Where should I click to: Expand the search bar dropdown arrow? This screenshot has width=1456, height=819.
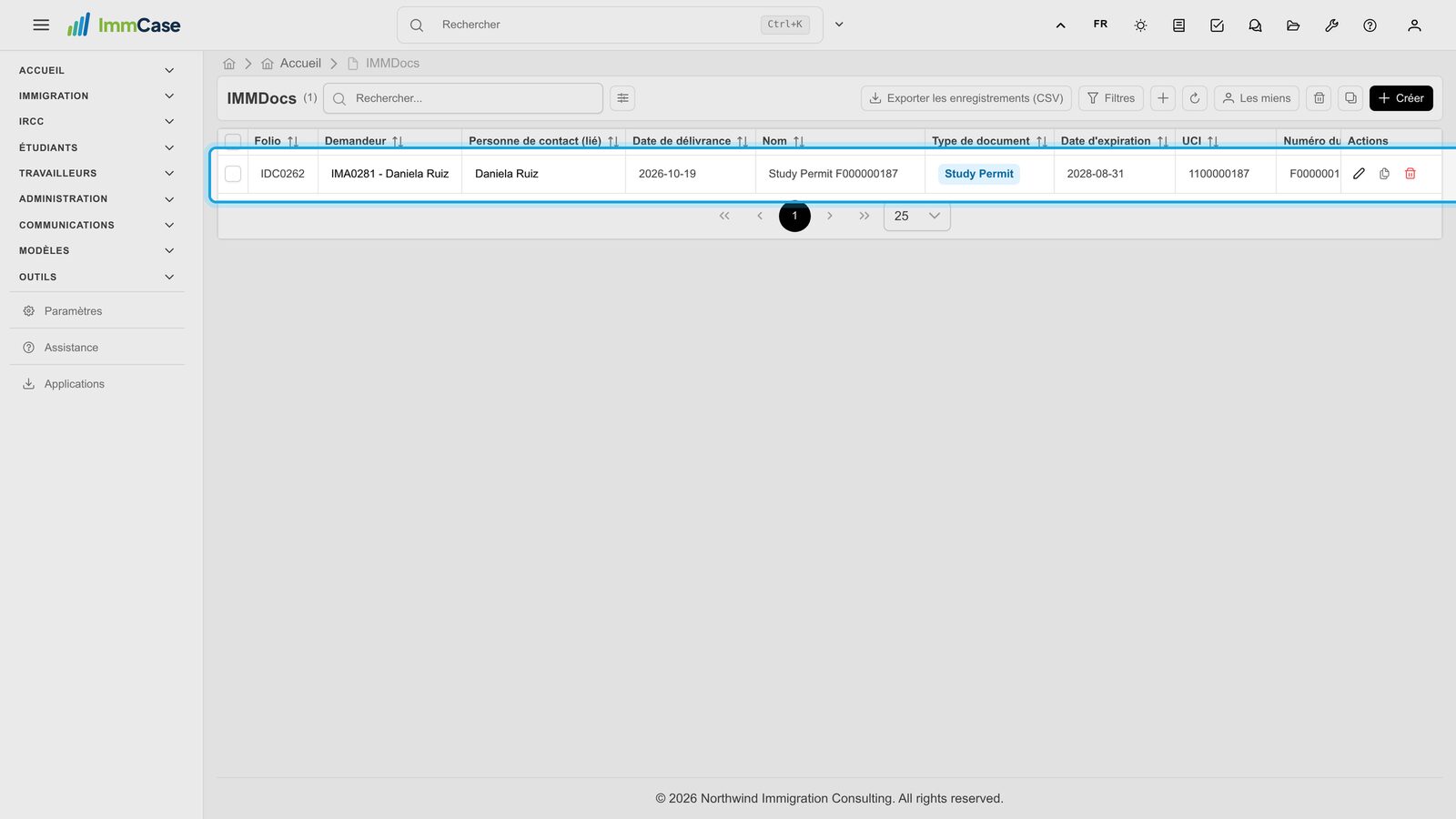pyautogui.click(x=839, y=25)
